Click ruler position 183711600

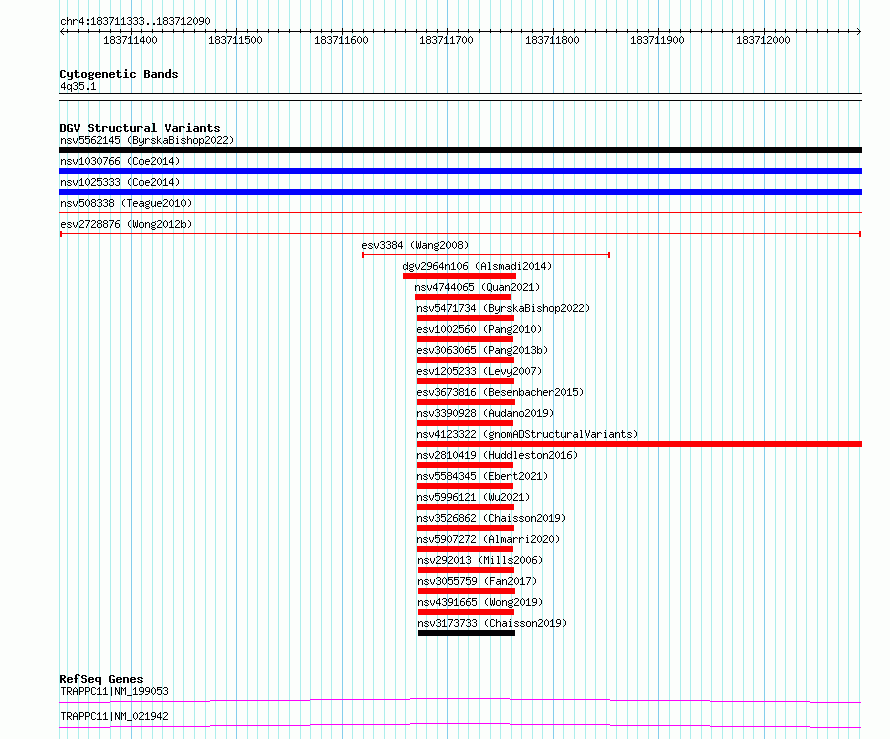pos(342,40)
